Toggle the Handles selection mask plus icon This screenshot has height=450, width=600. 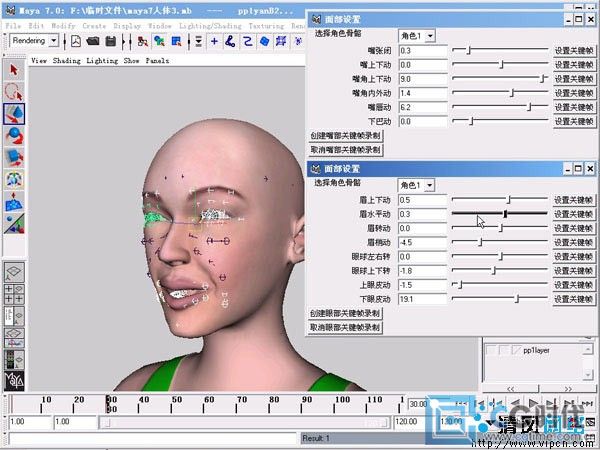[x=214, y=41]
